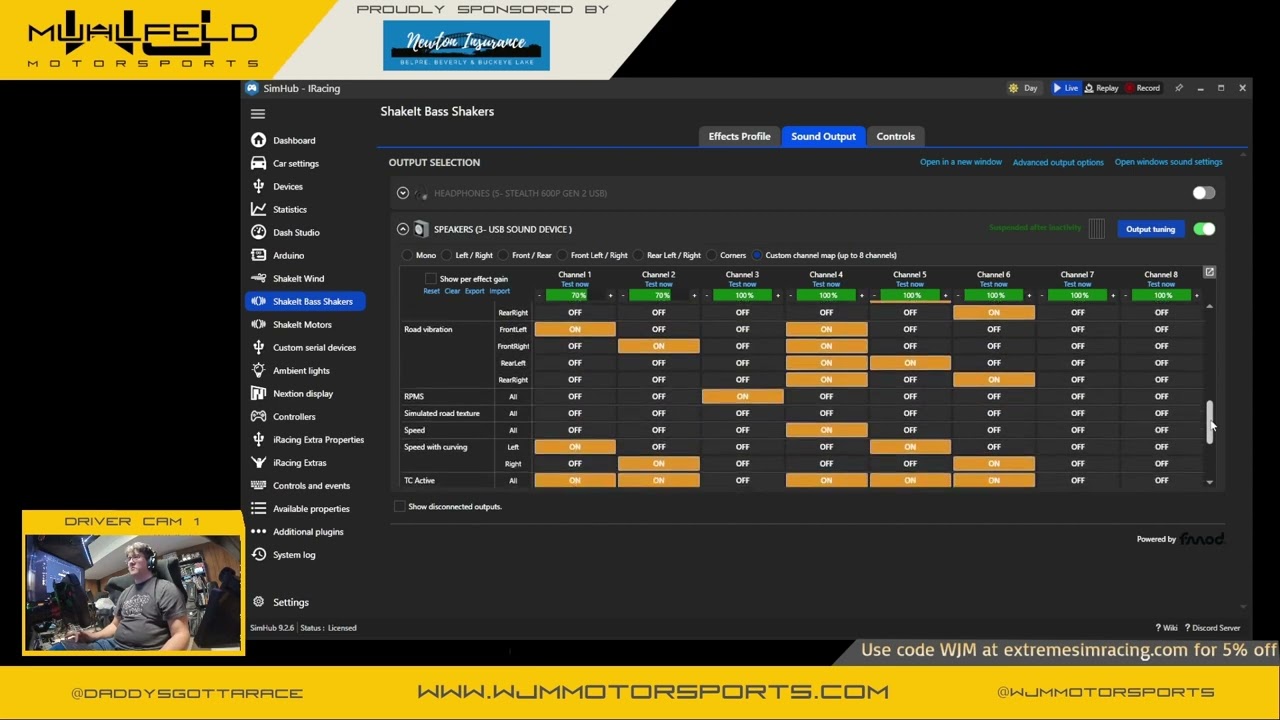Pop out the channel map grid
The height and width of the screenshot is (720, 1280).
tap(1209, 272)
